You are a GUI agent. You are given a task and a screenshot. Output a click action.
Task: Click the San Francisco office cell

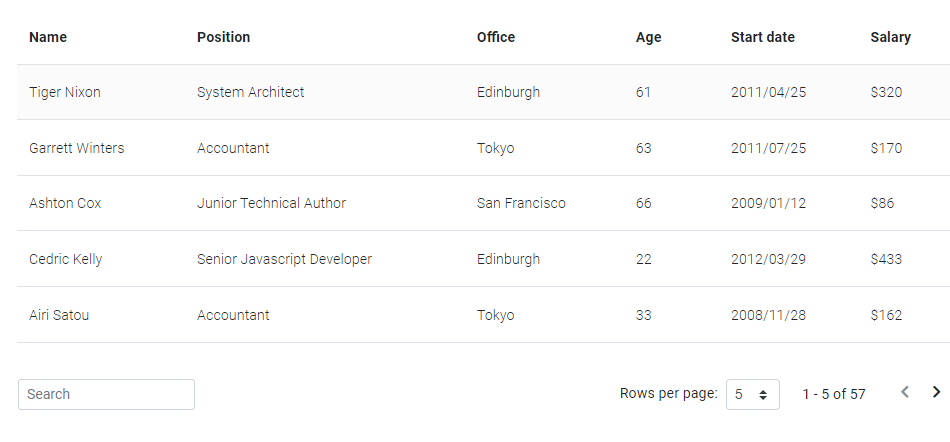(x=521, y=203)
